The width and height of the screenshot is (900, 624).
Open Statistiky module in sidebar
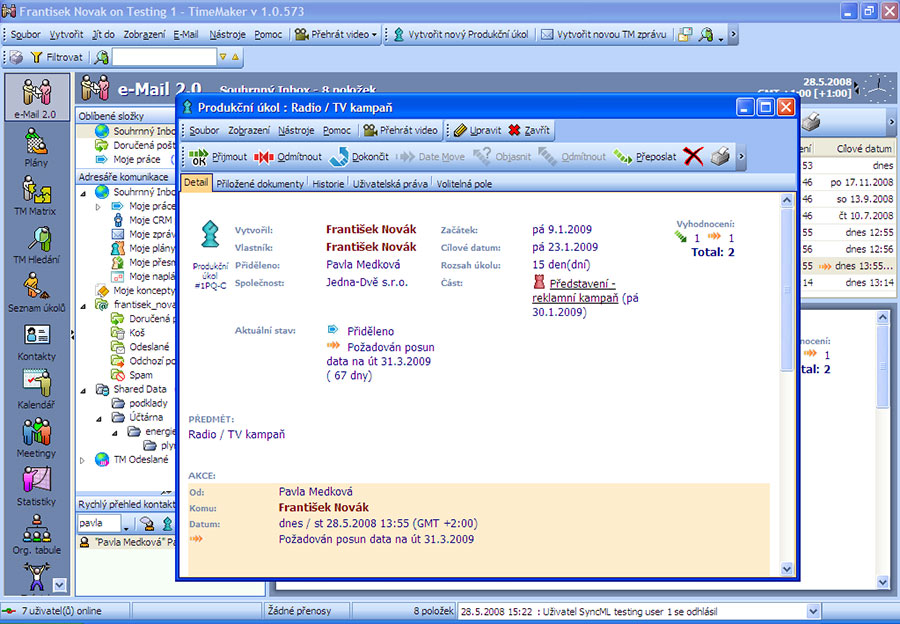[x=37, y=485]
